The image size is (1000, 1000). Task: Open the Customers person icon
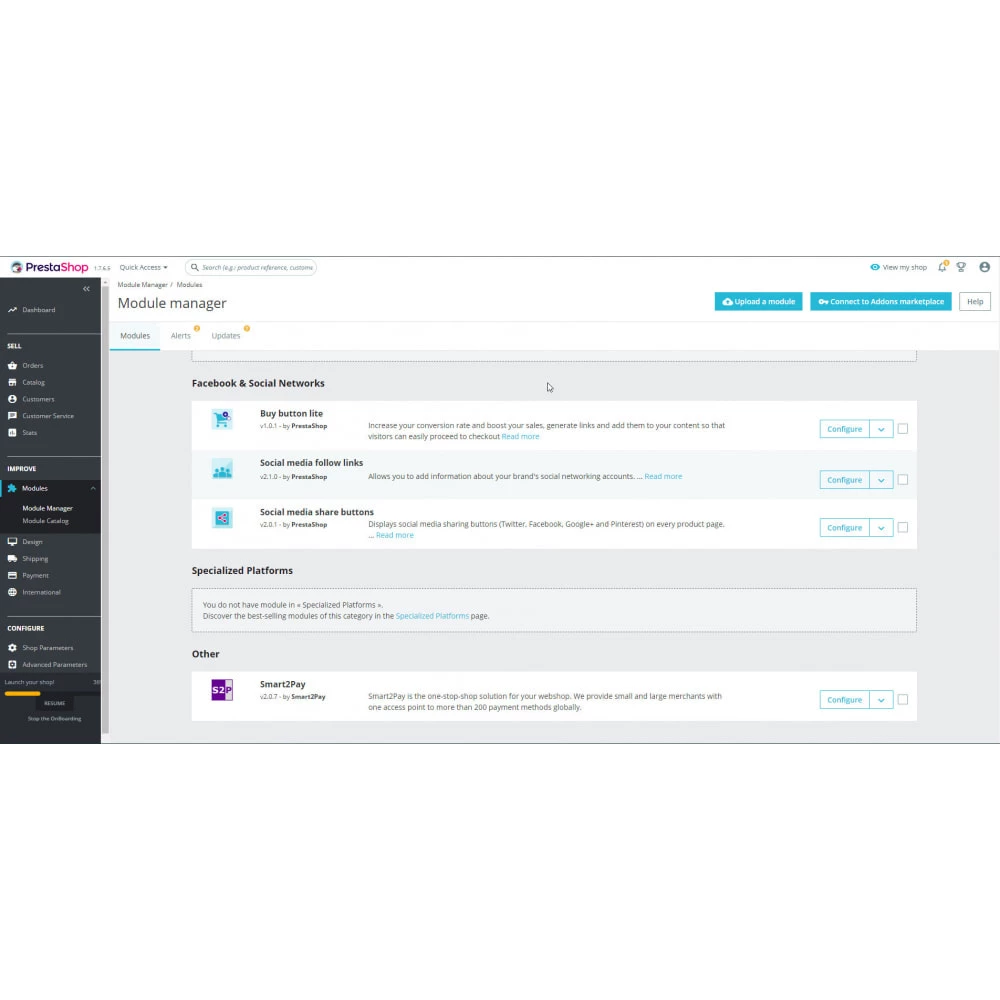[x=12, y=399]
